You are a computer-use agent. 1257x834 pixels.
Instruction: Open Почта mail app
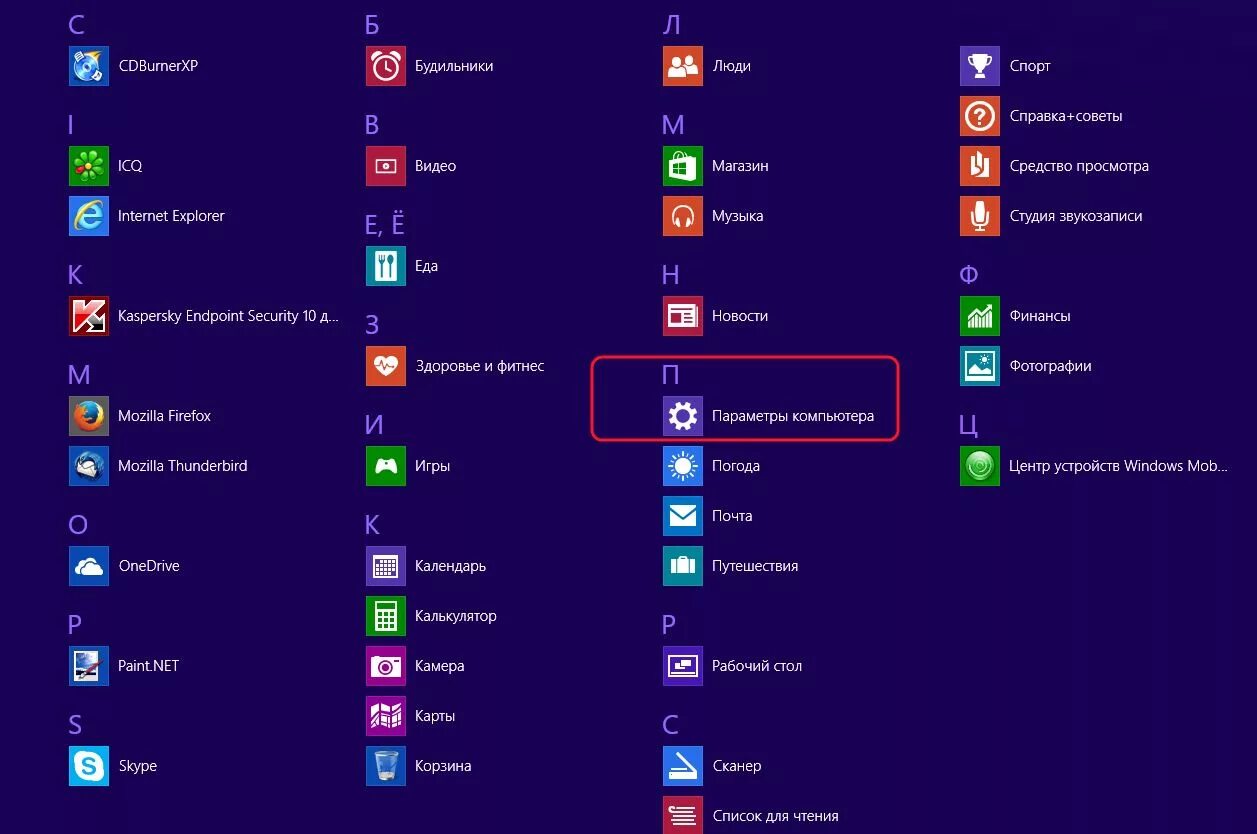tap(683, 516)
